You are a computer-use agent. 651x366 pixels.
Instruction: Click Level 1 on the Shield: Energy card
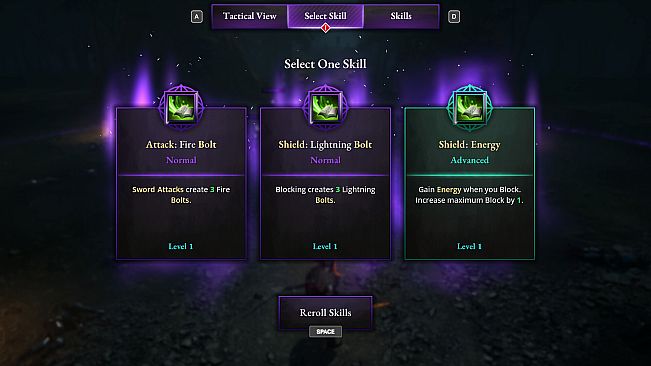point(470,246)
